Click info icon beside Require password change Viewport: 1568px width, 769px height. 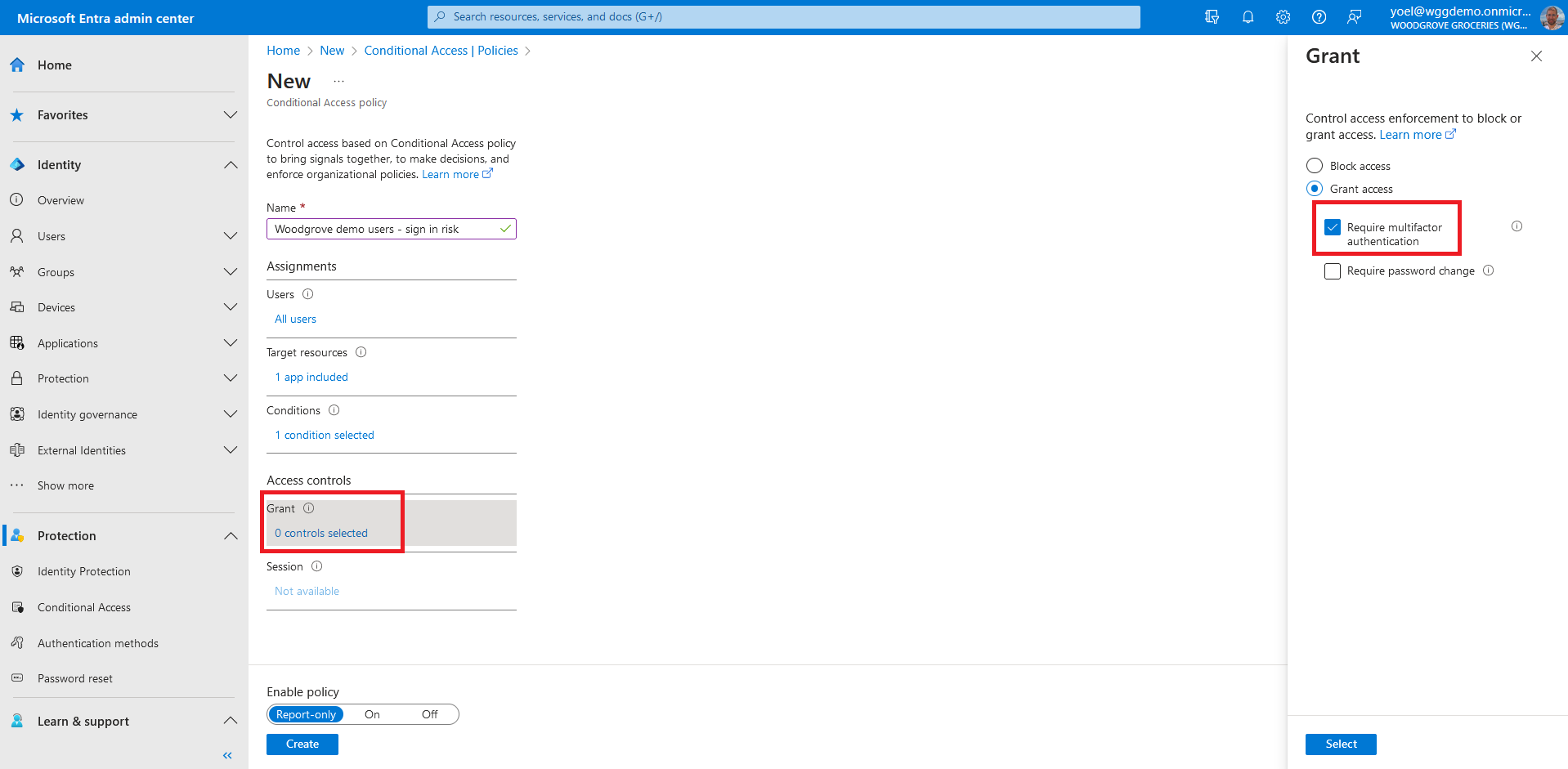pyautogui.click(x=1488, y=270)
